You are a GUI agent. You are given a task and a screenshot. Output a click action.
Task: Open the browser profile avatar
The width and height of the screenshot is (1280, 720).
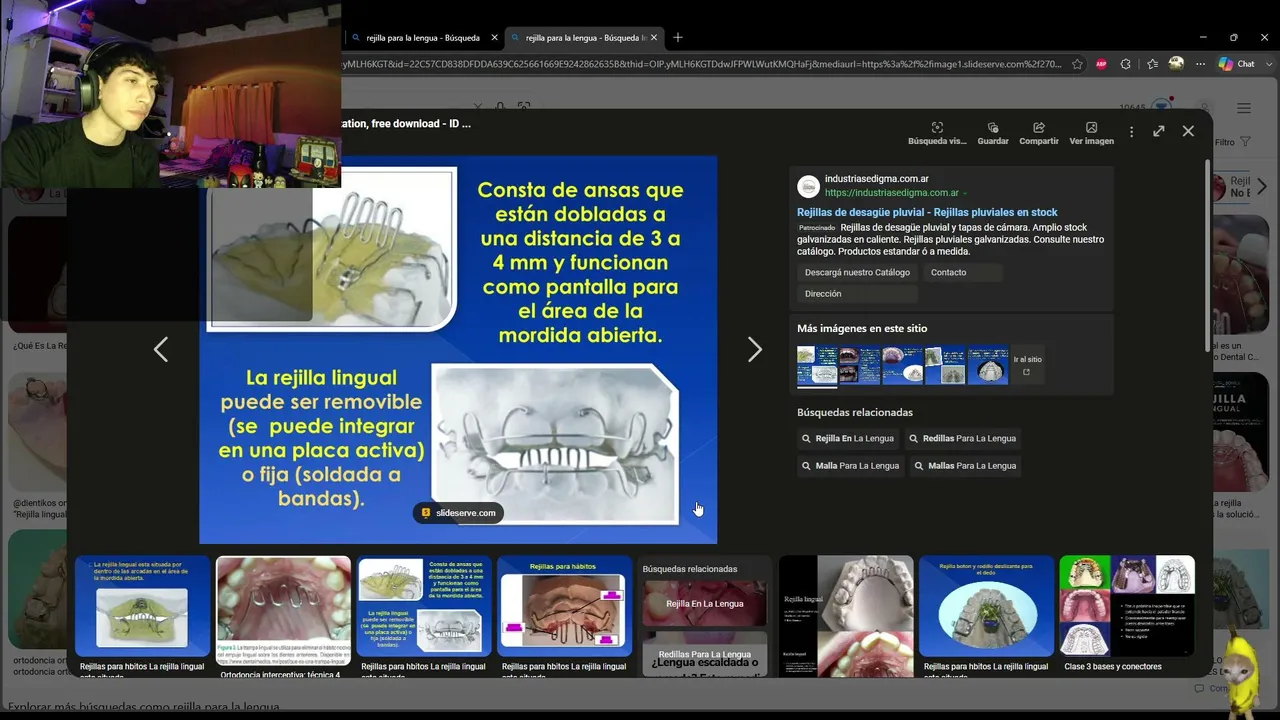pos(1176,63)
